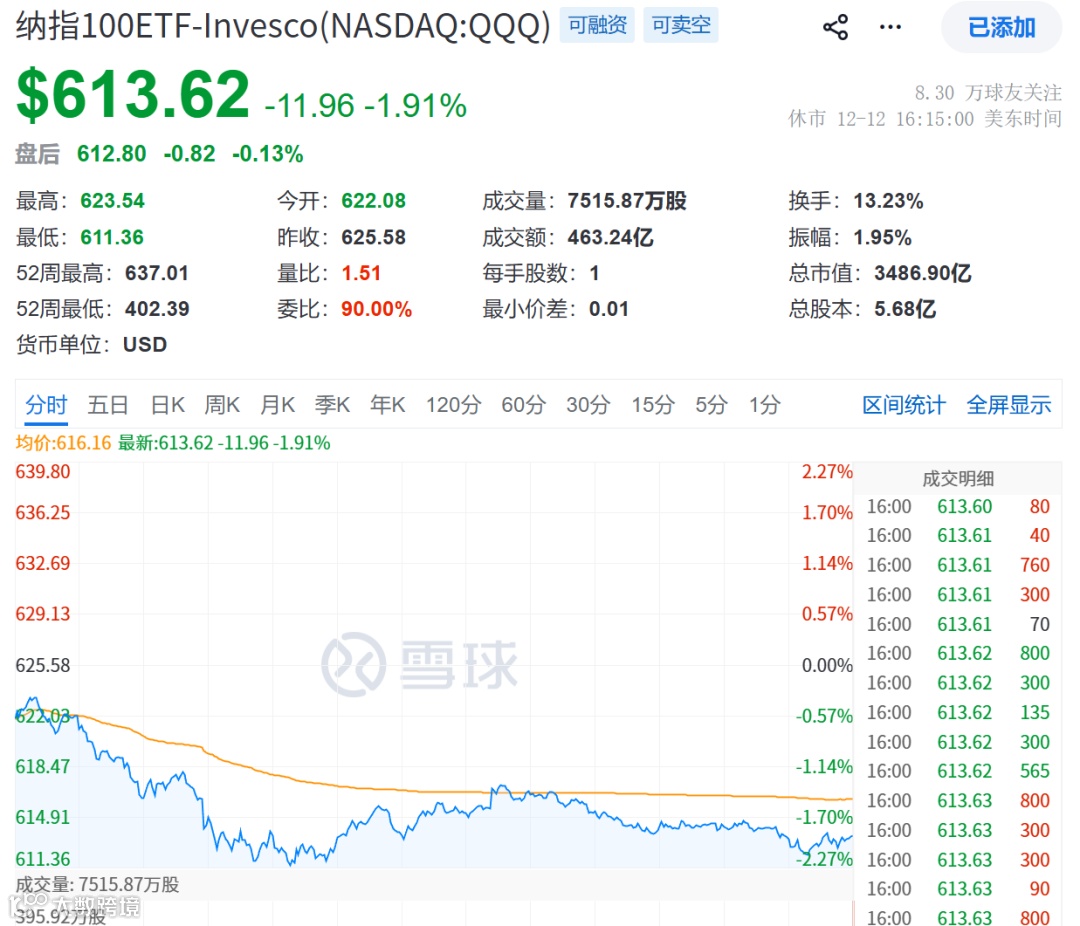Screen dimensions: 1080x926
Task: Switch to the 60分 chart tab
Action: (523, 405)
